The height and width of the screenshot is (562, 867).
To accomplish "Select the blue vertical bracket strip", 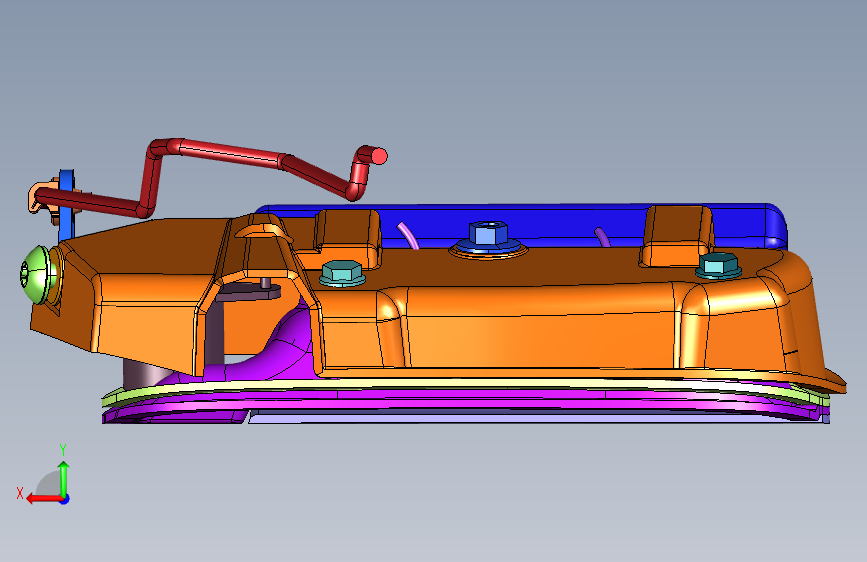I will [66, 221].
